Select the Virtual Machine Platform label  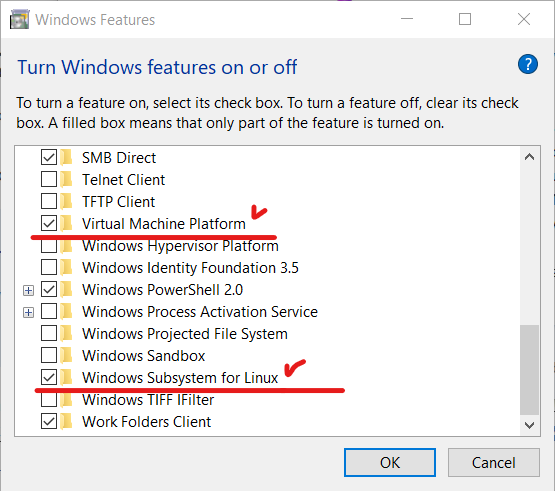pyautogui.click(x=164, y=224)
